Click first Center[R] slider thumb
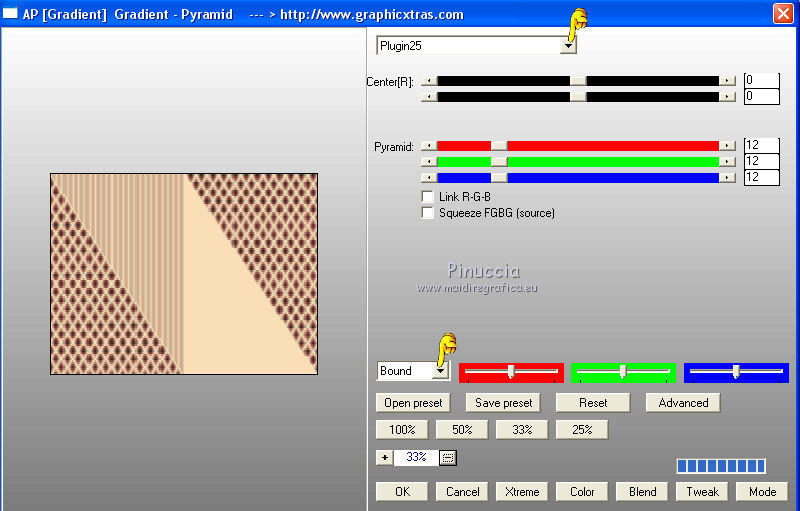Viewport: 800px width, 511px height. click(578, 81)
